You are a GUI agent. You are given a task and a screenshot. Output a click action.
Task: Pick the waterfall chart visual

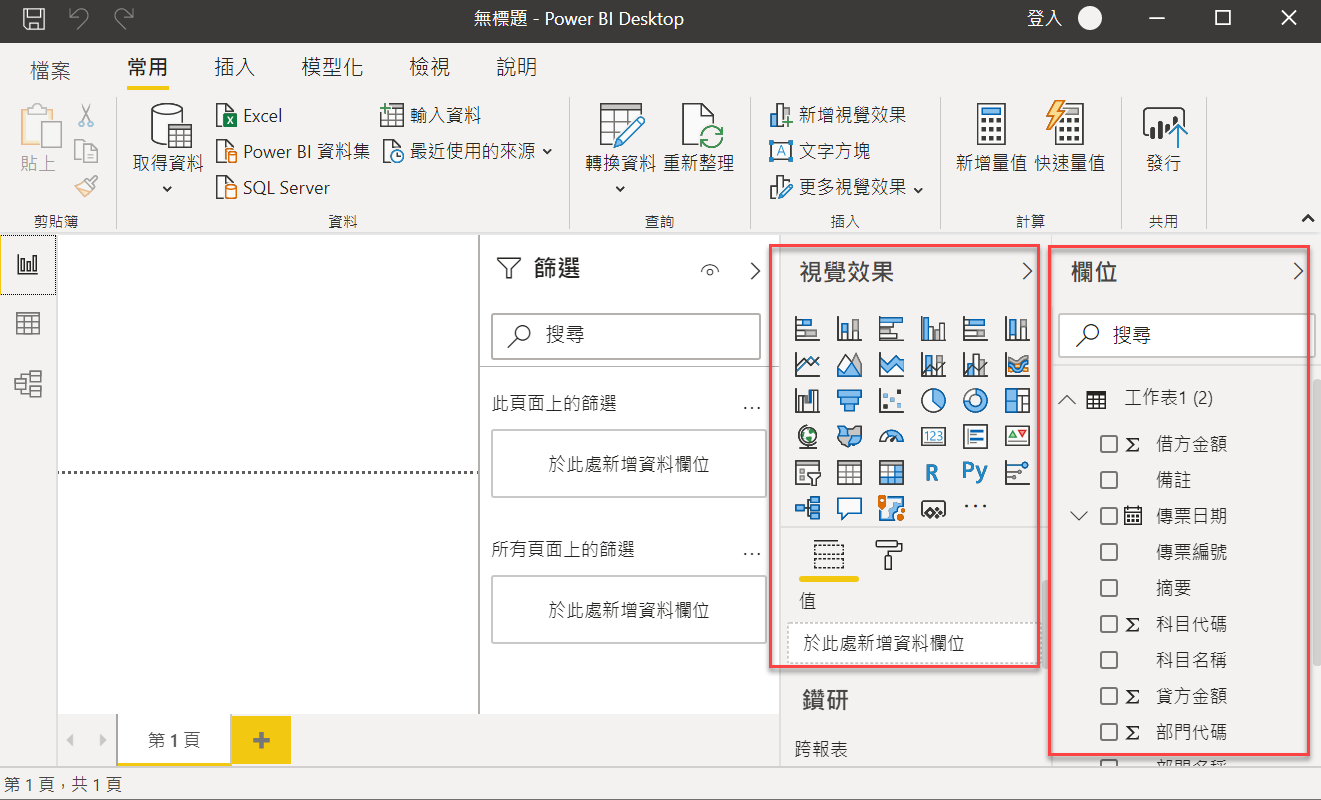[x=807, y=400]
